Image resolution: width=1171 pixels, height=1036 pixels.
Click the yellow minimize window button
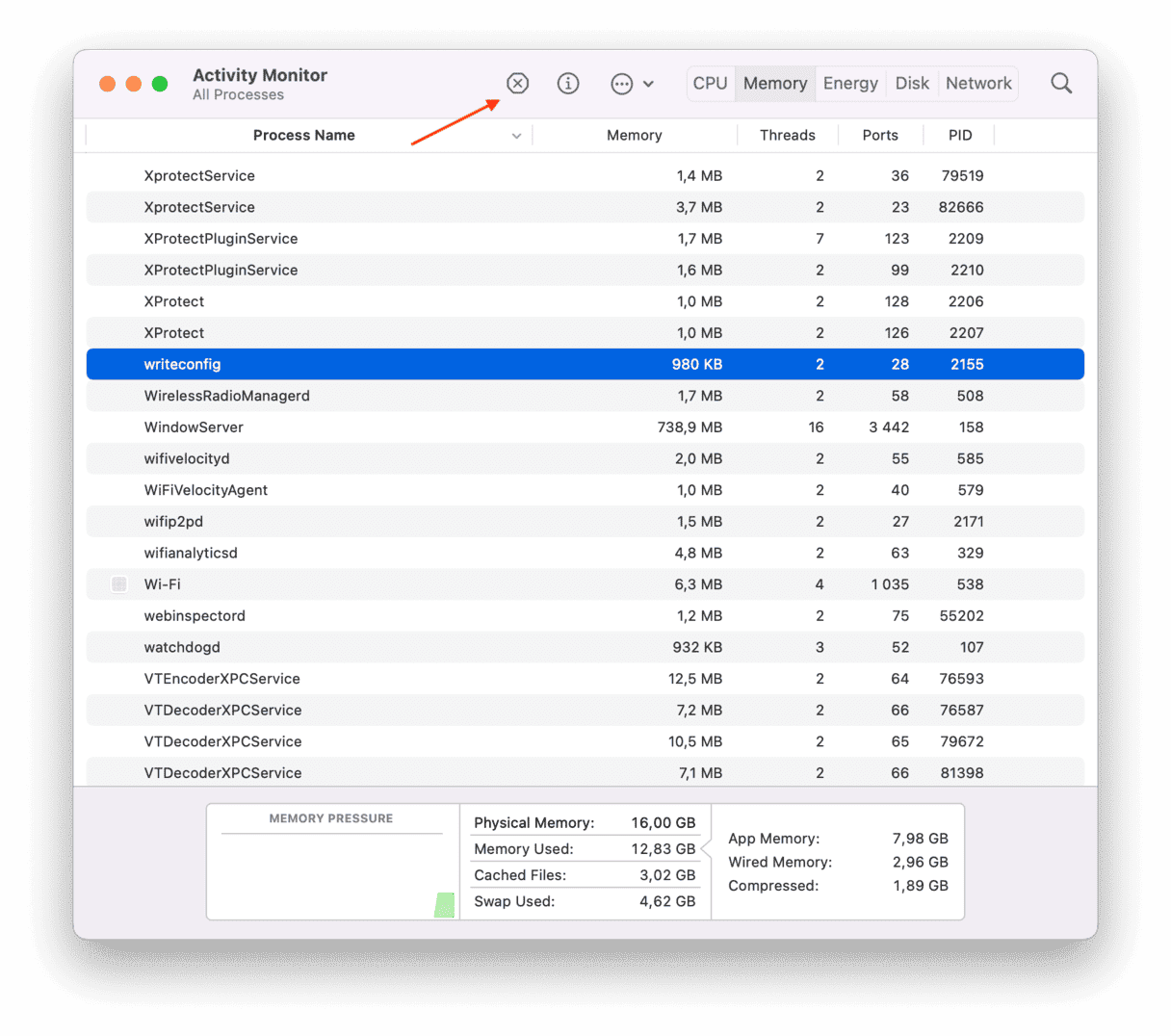(134, 84)
